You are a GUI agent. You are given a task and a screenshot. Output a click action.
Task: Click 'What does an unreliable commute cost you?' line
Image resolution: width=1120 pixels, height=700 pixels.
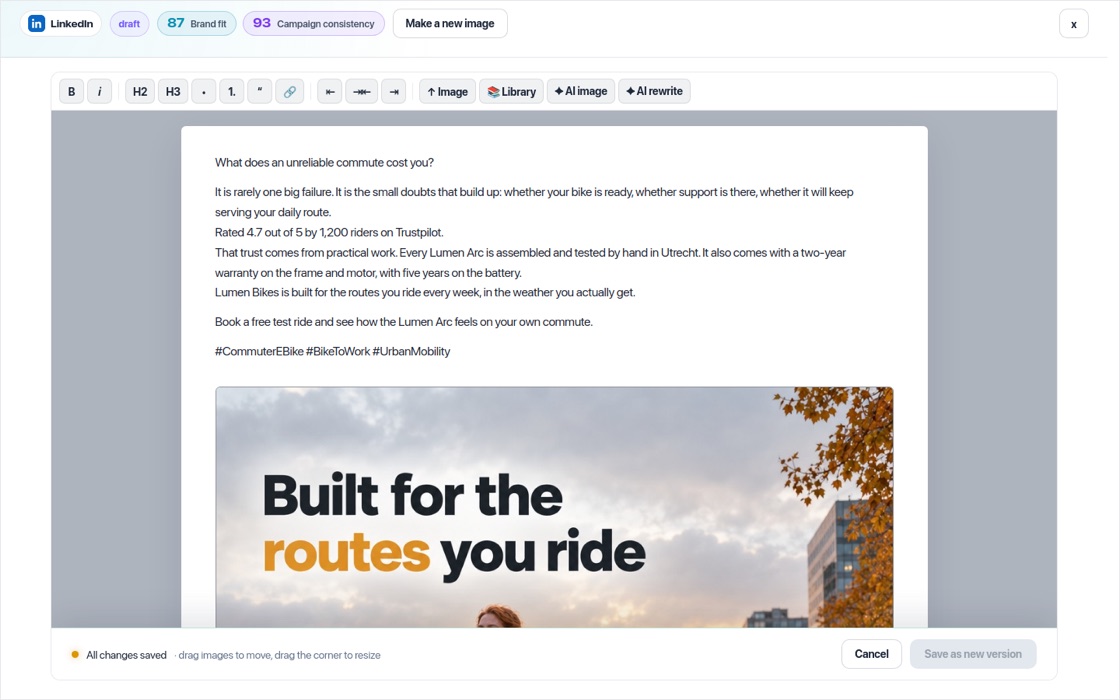324,162
